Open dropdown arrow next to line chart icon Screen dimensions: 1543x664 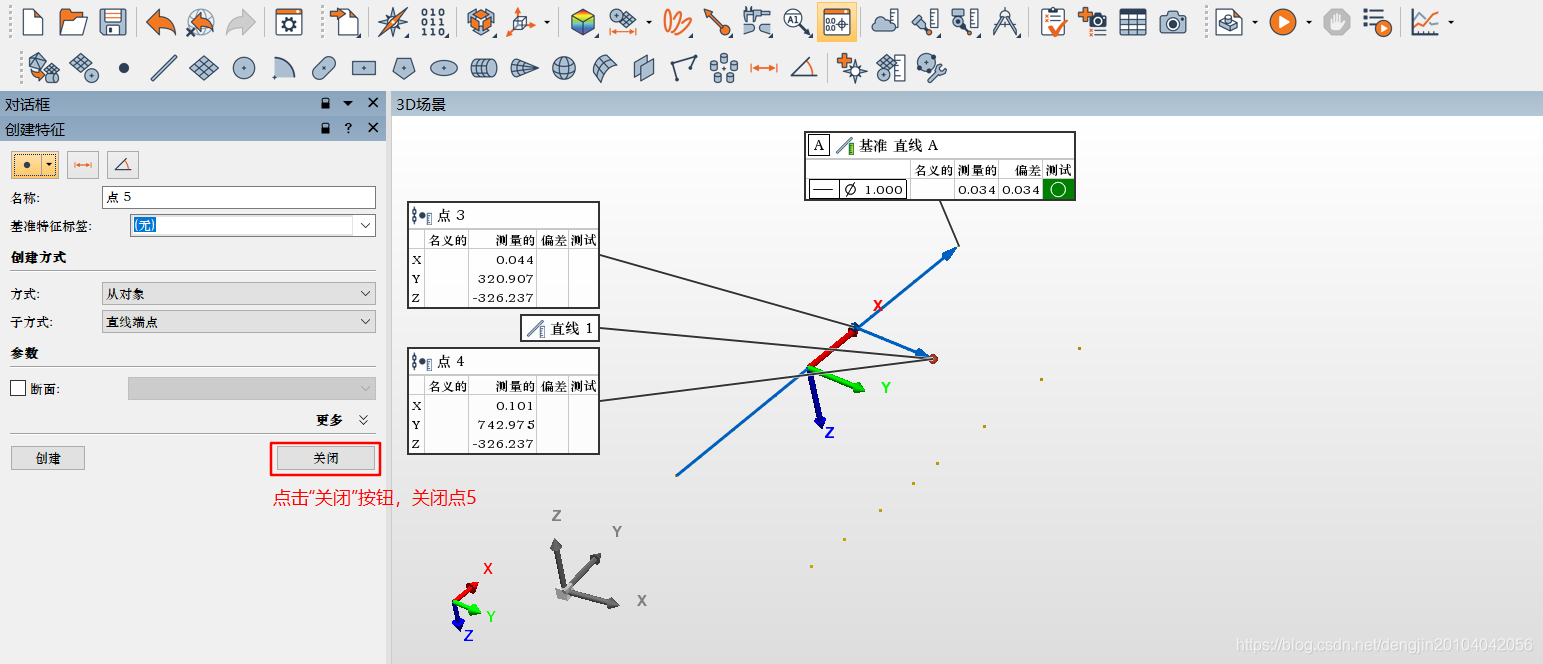click(1451, 22)
